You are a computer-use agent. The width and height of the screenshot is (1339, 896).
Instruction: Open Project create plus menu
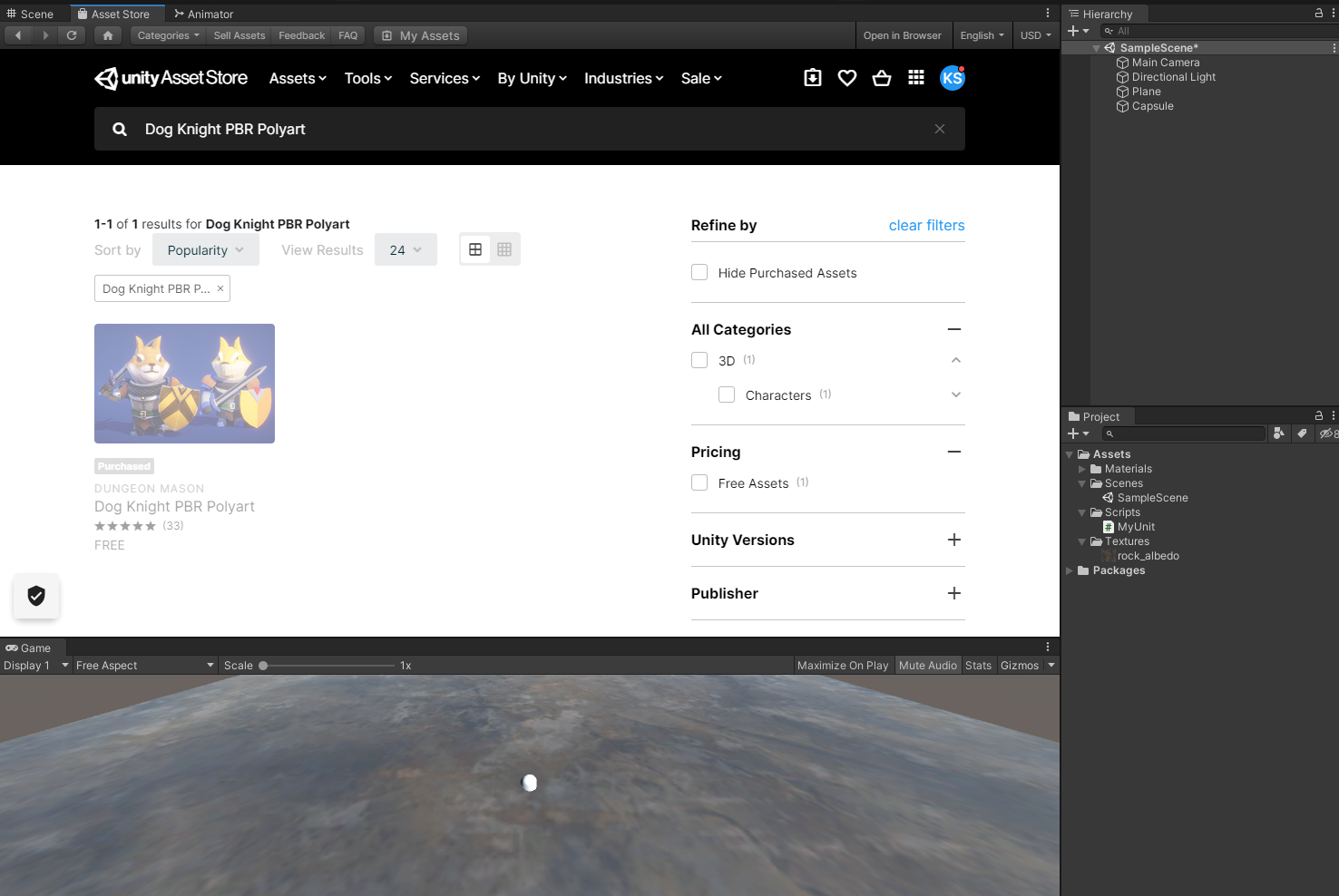[1078, 433]
